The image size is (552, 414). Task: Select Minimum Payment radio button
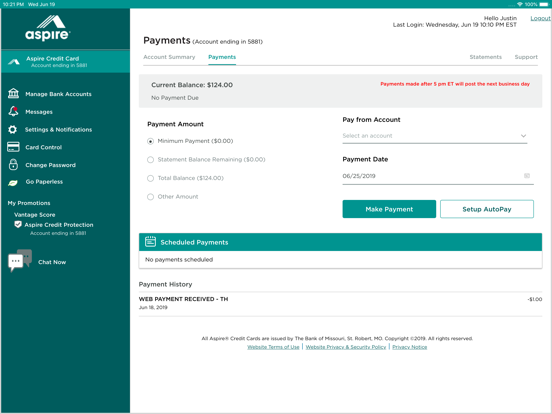pos(150,141)
